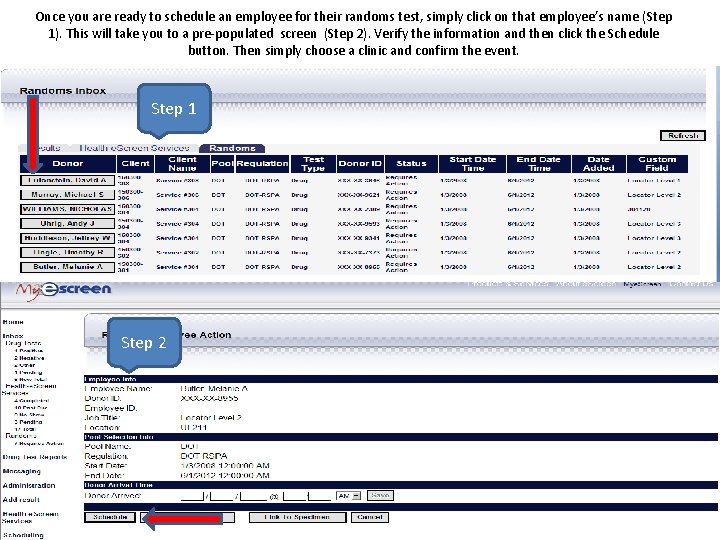The height and width of the screenshot is (540, 720).
Task: Click the Schedule button
Action: pyautogui.click(x=110, y=517)
